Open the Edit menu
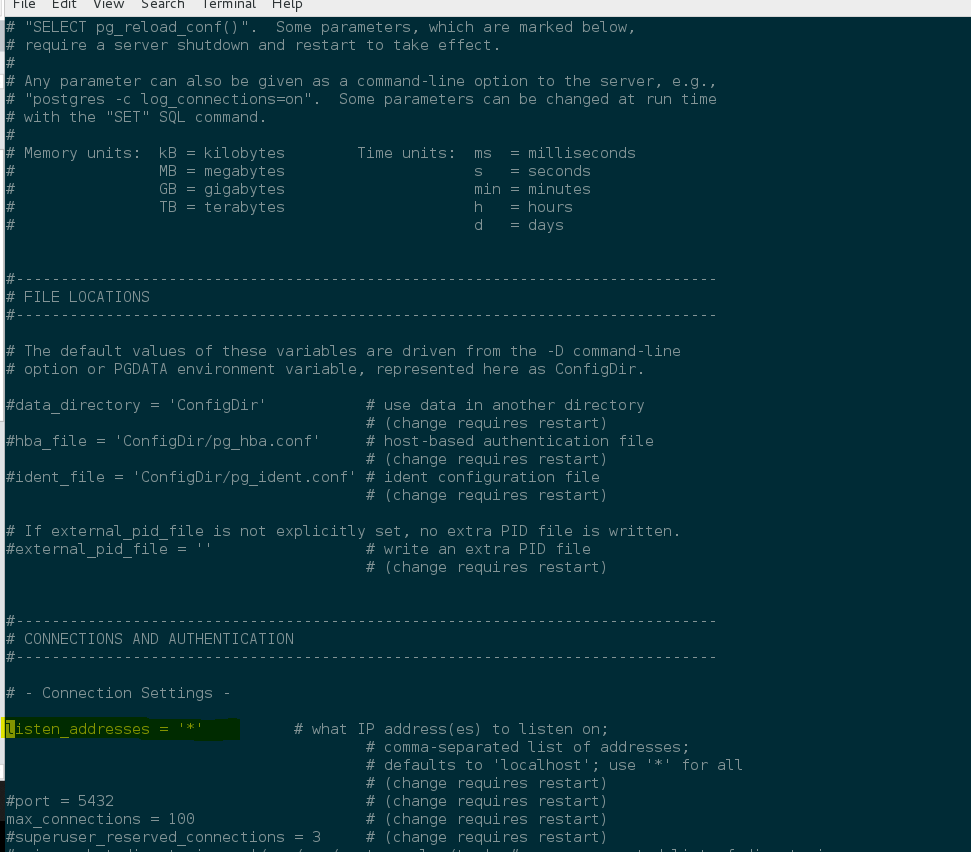The height and width of the screenshot is (852, 971). point(64,5)
